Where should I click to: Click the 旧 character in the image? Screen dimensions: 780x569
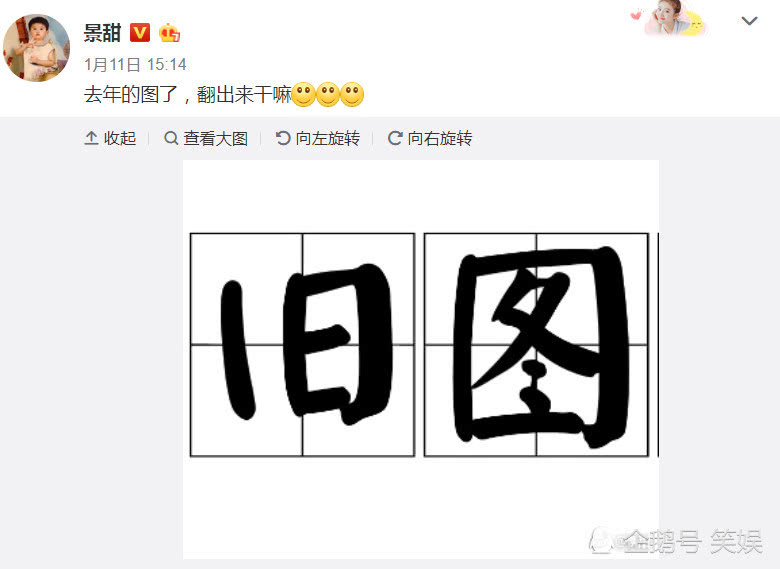point(302,344)
